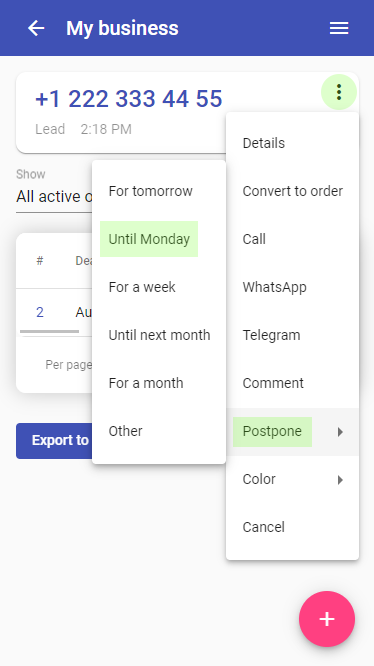The image size is (374, 666).
Task: Click the Export to button
Action: 54,441
